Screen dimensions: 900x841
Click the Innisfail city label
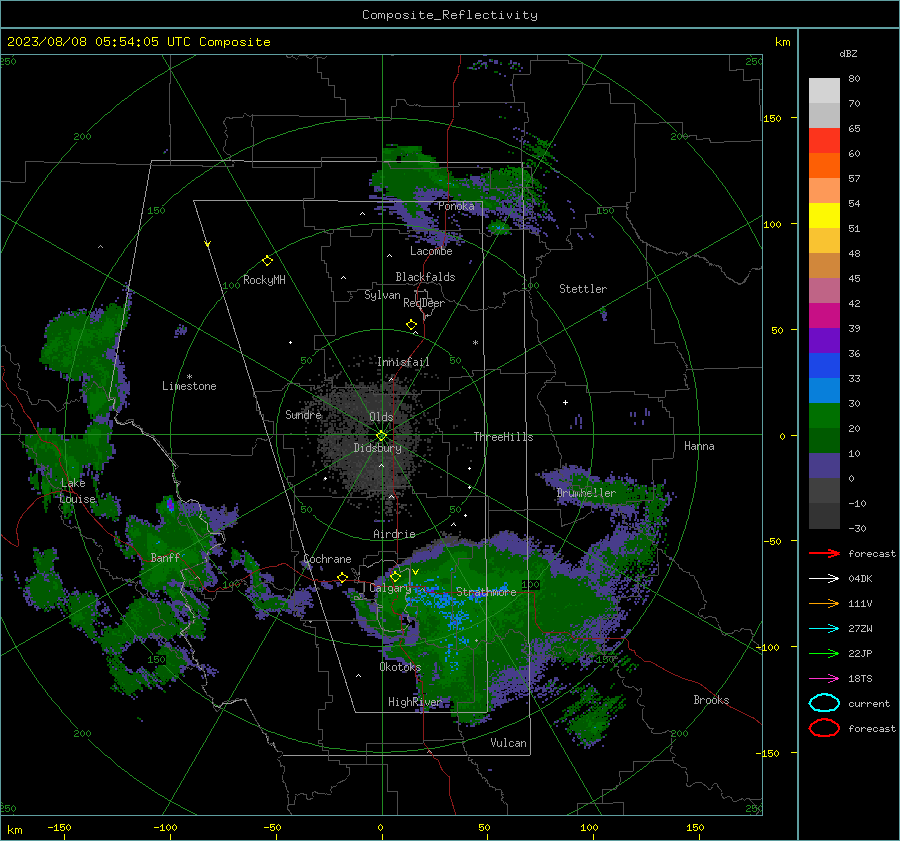pos(403,362)
